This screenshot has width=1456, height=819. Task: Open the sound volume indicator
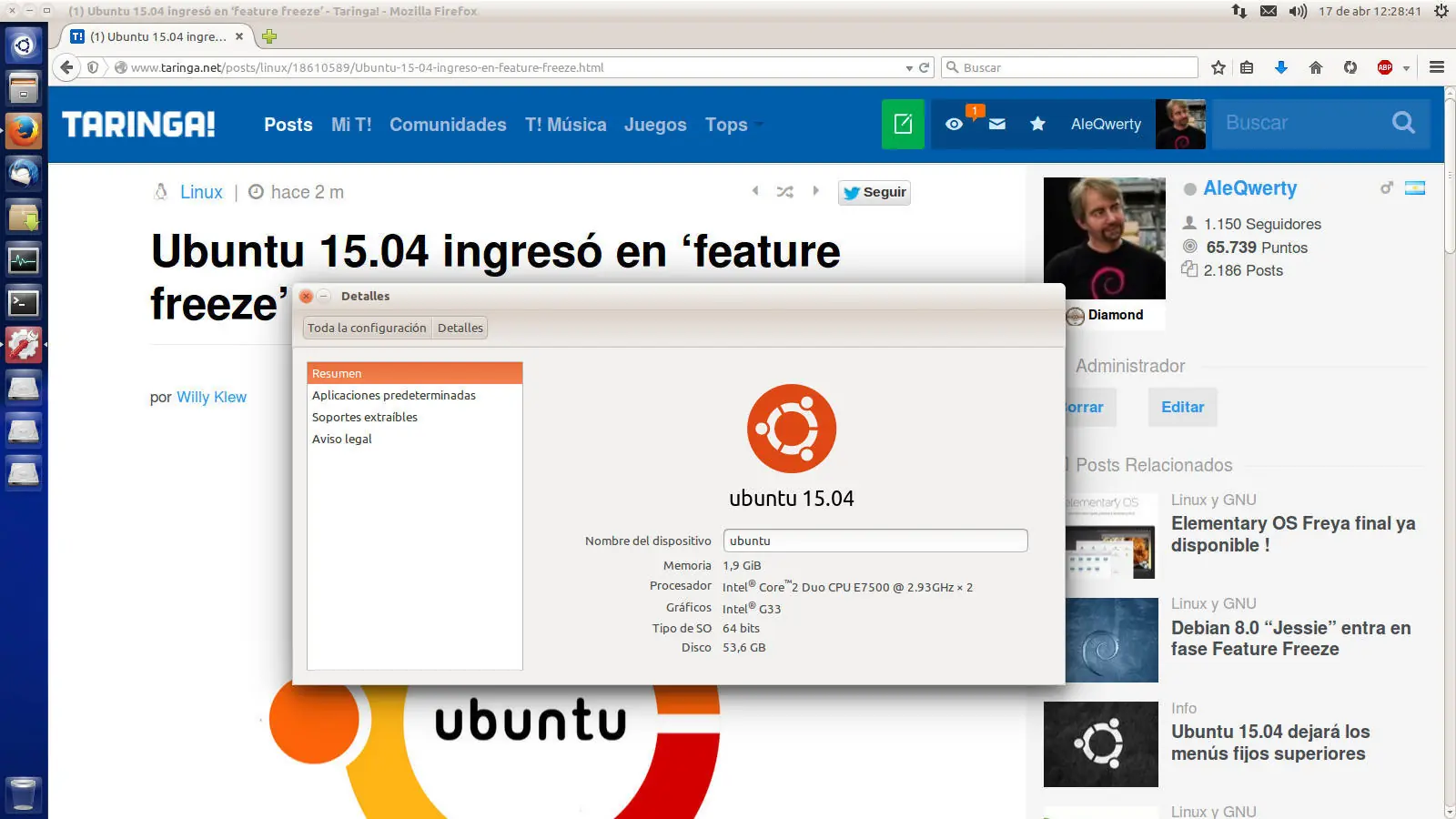(1298, 11)
